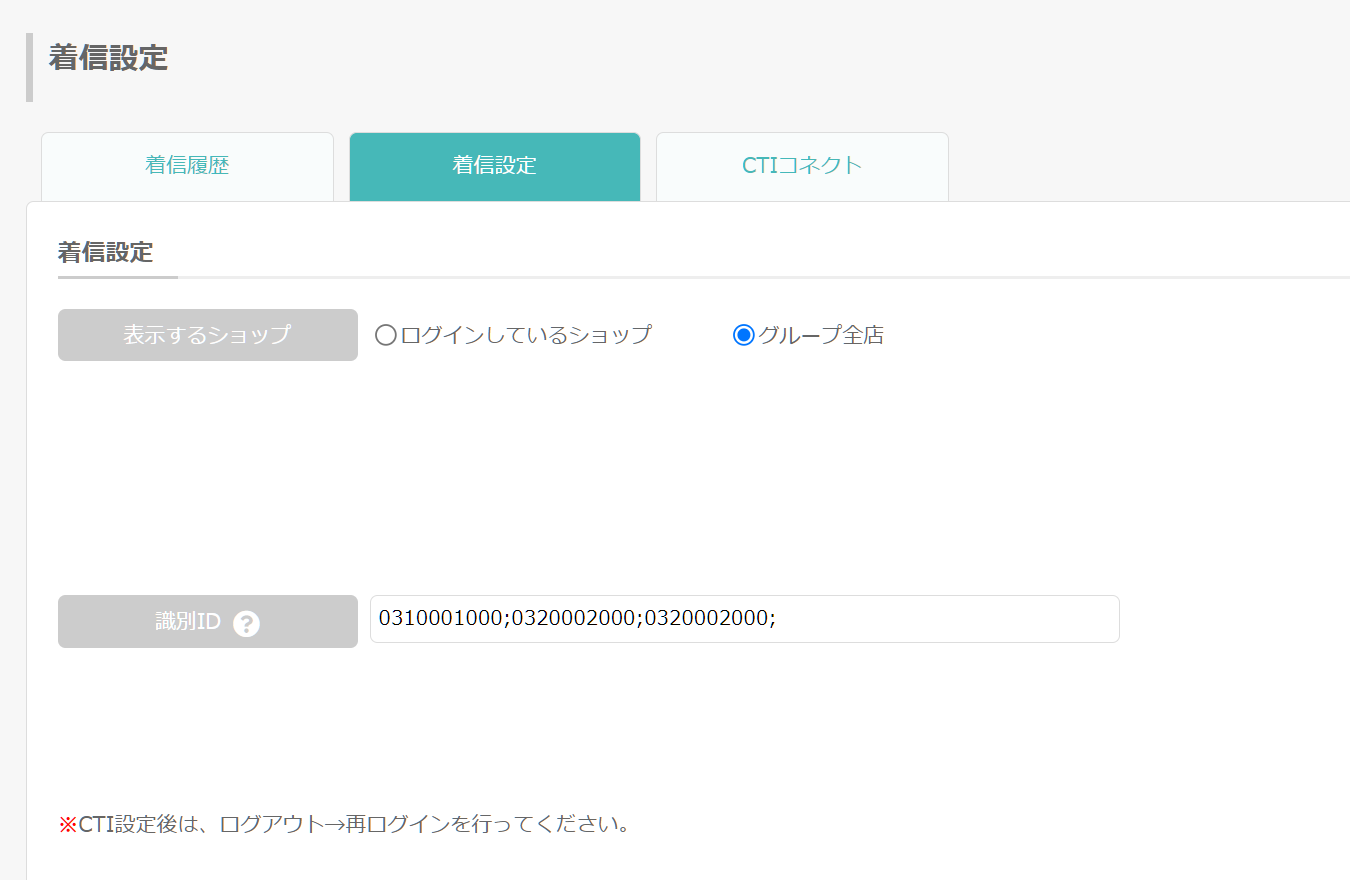Click the ログインしているショップ option label text
Viewport: 1350px width, 880px height.
526,335
